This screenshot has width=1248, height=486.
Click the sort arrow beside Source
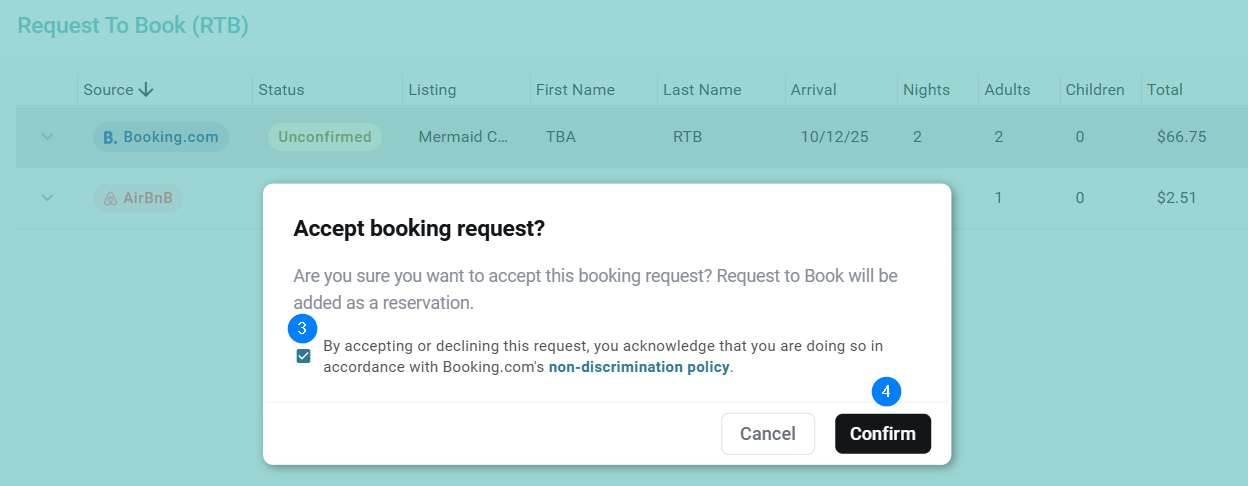pyautogui.click(x=146, y=90)
